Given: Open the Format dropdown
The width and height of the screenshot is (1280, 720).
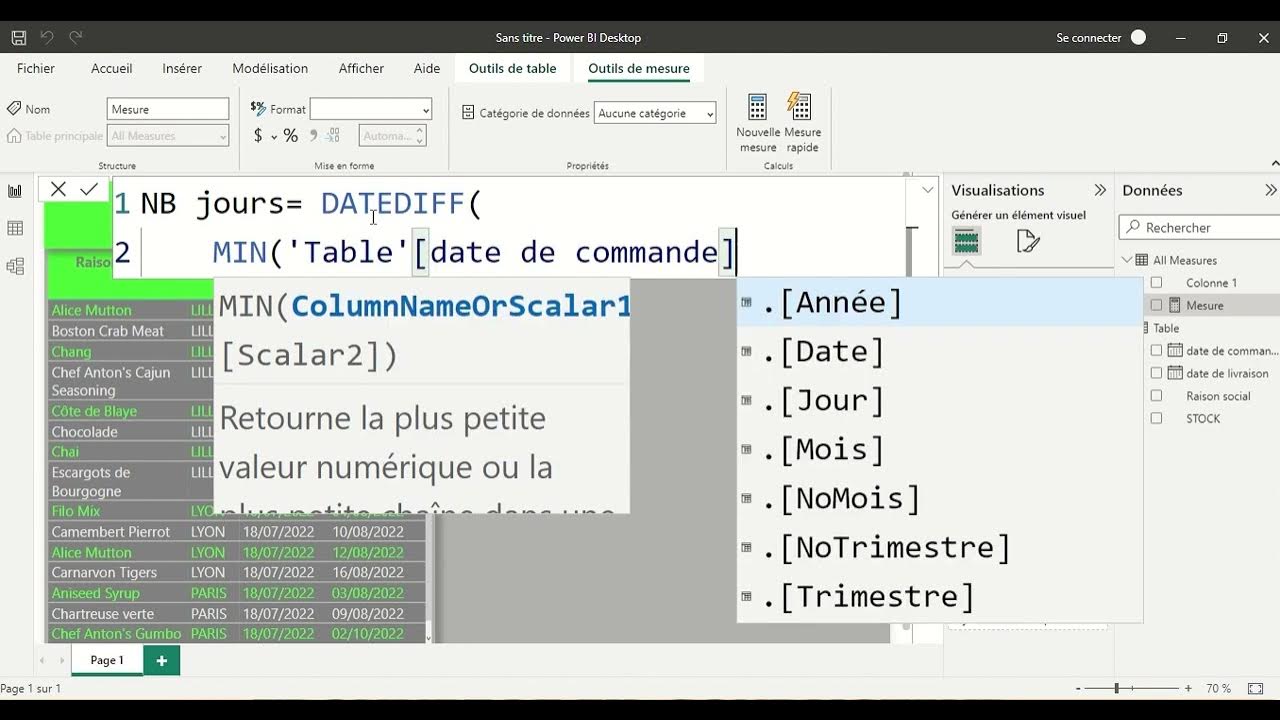Looking at the screenshot, I should [371, 109].
